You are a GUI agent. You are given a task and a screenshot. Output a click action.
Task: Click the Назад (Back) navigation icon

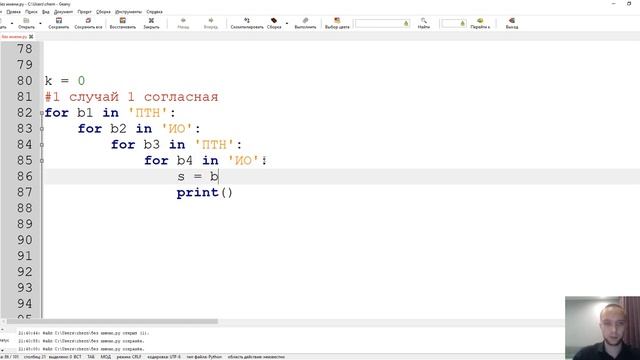tap(183, 23)
